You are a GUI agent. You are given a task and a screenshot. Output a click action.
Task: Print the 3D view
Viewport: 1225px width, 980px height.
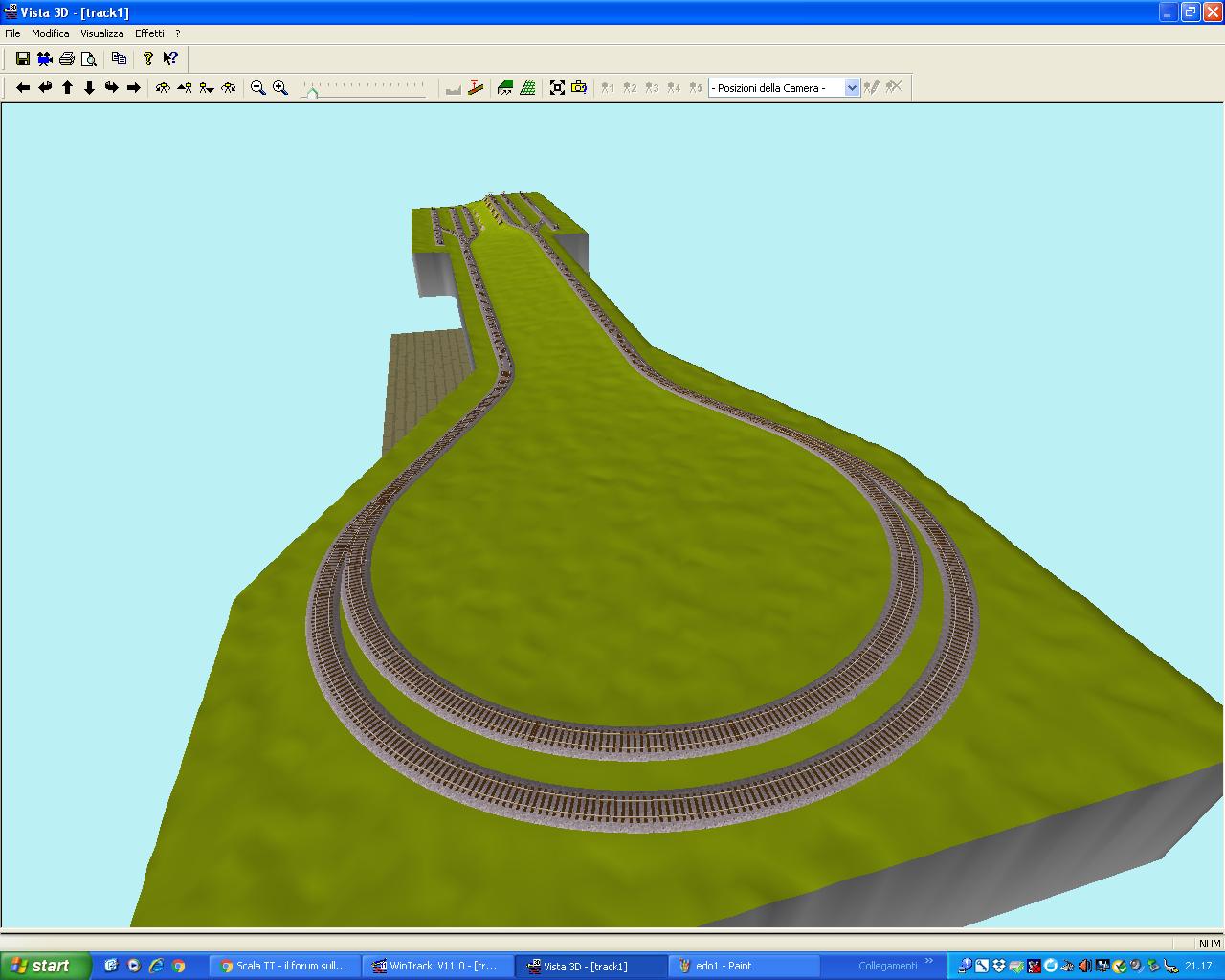coord(67,58)
